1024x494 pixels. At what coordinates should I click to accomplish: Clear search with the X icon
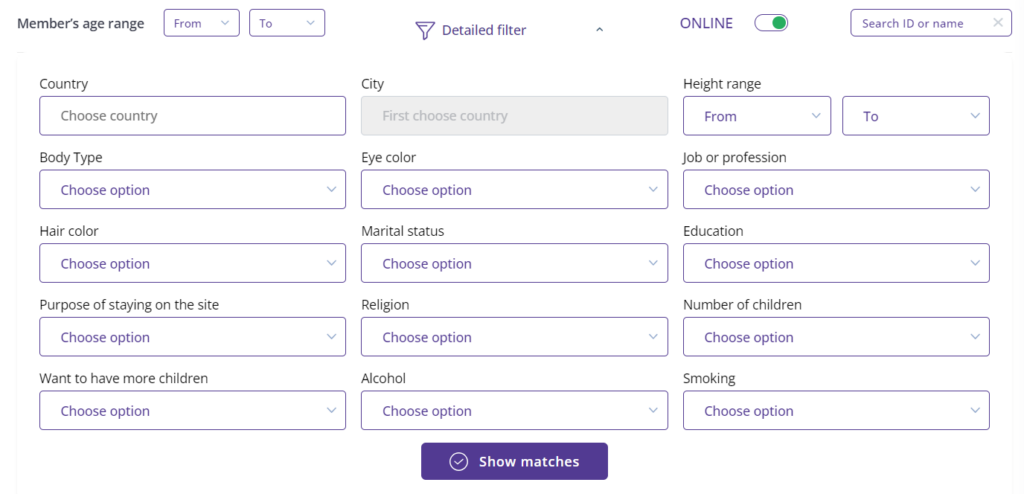click(x=998, y=23)
